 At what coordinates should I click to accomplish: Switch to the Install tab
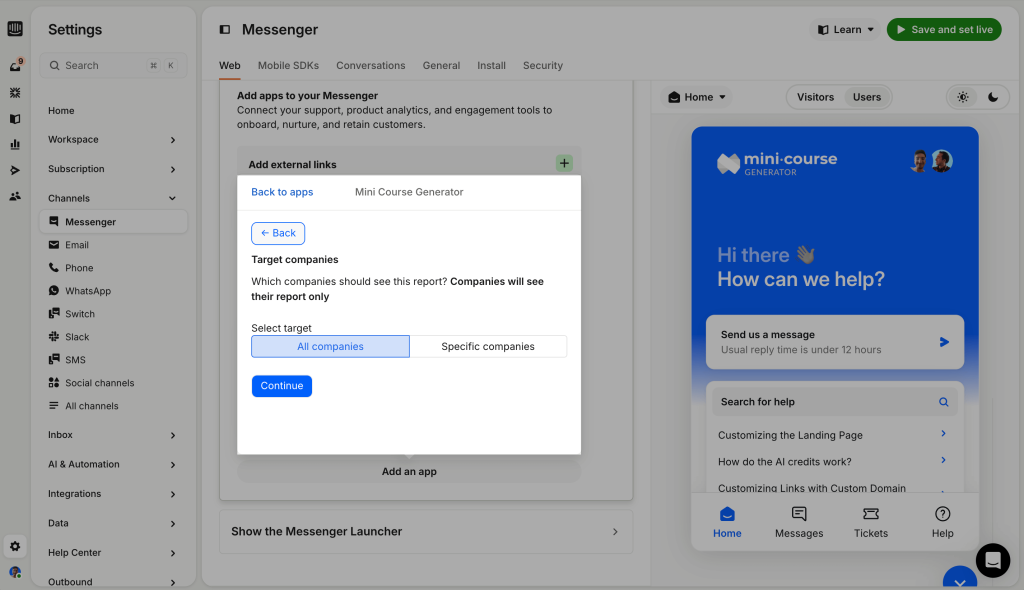click(491, 65)
